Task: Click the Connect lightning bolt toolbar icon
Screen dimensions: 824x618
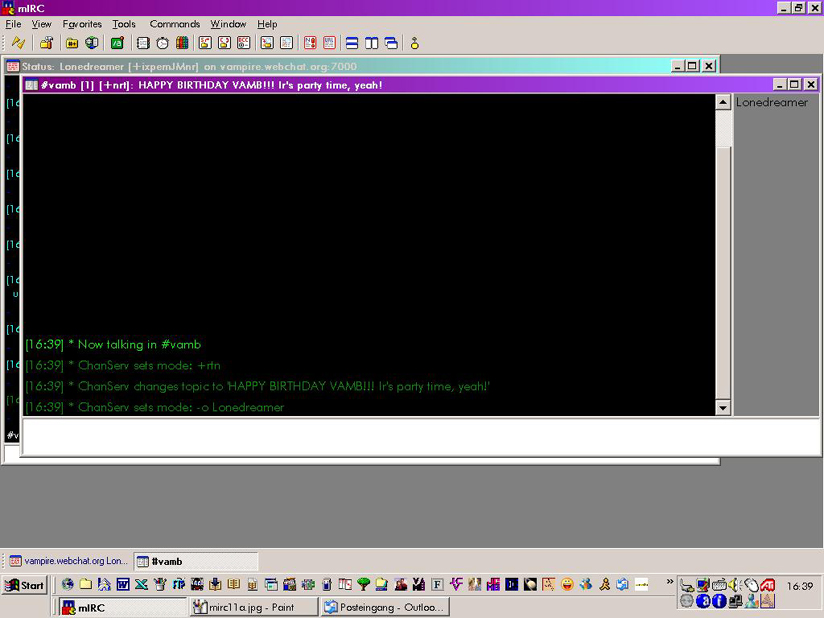Action: (x=18, y=43)
